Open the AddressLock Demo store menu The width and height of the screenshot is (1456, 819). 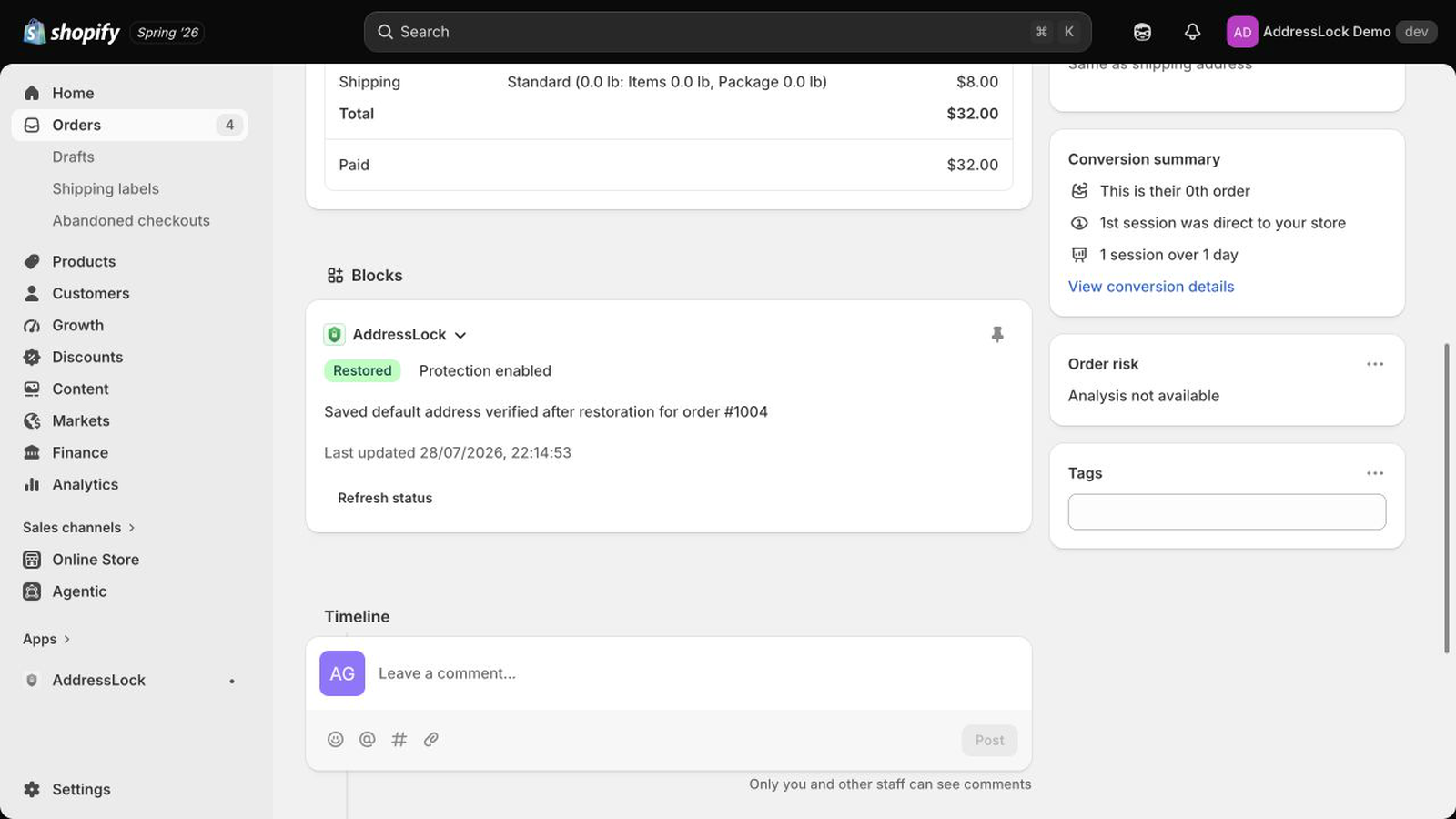point(1331,32)
